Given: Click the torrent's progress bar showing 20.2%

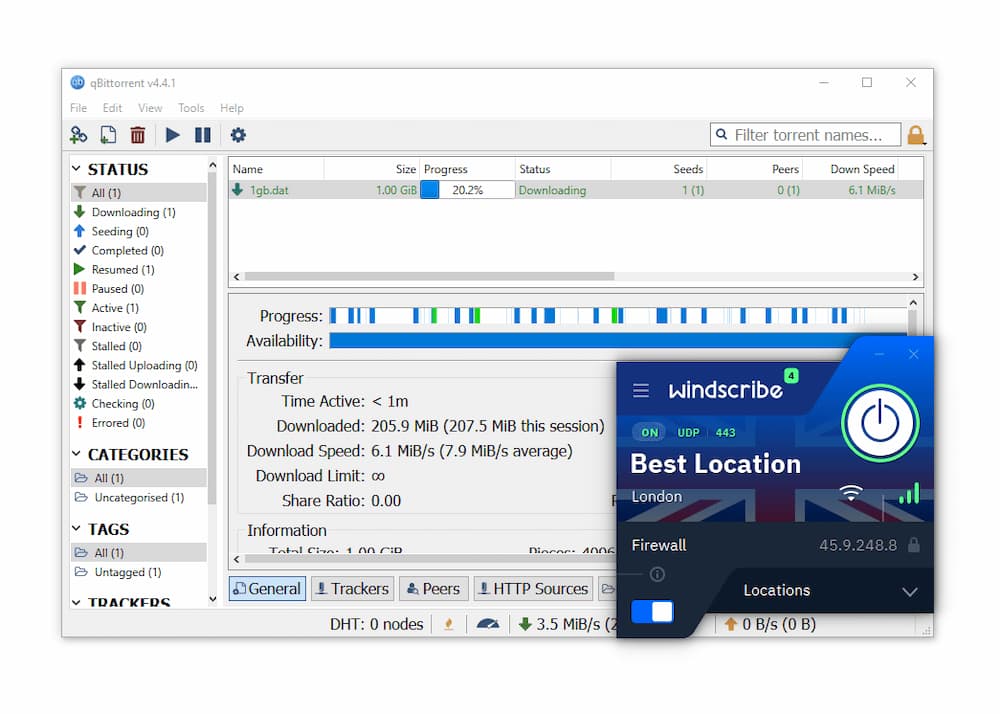Looking at the screenshot, I should pyautogui.click(x=467, y=189).
